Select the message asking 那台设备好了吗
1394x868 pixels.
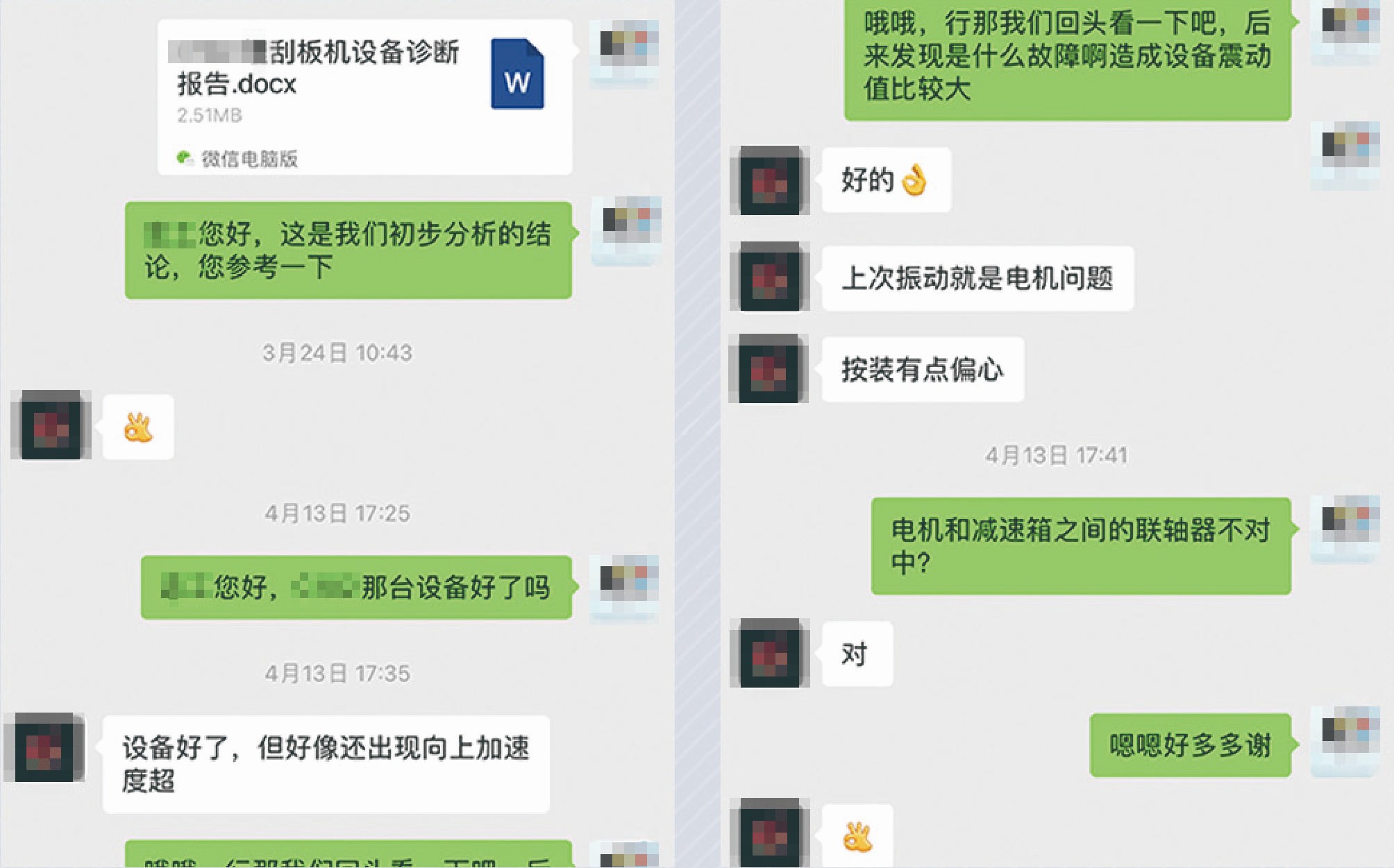356,587
